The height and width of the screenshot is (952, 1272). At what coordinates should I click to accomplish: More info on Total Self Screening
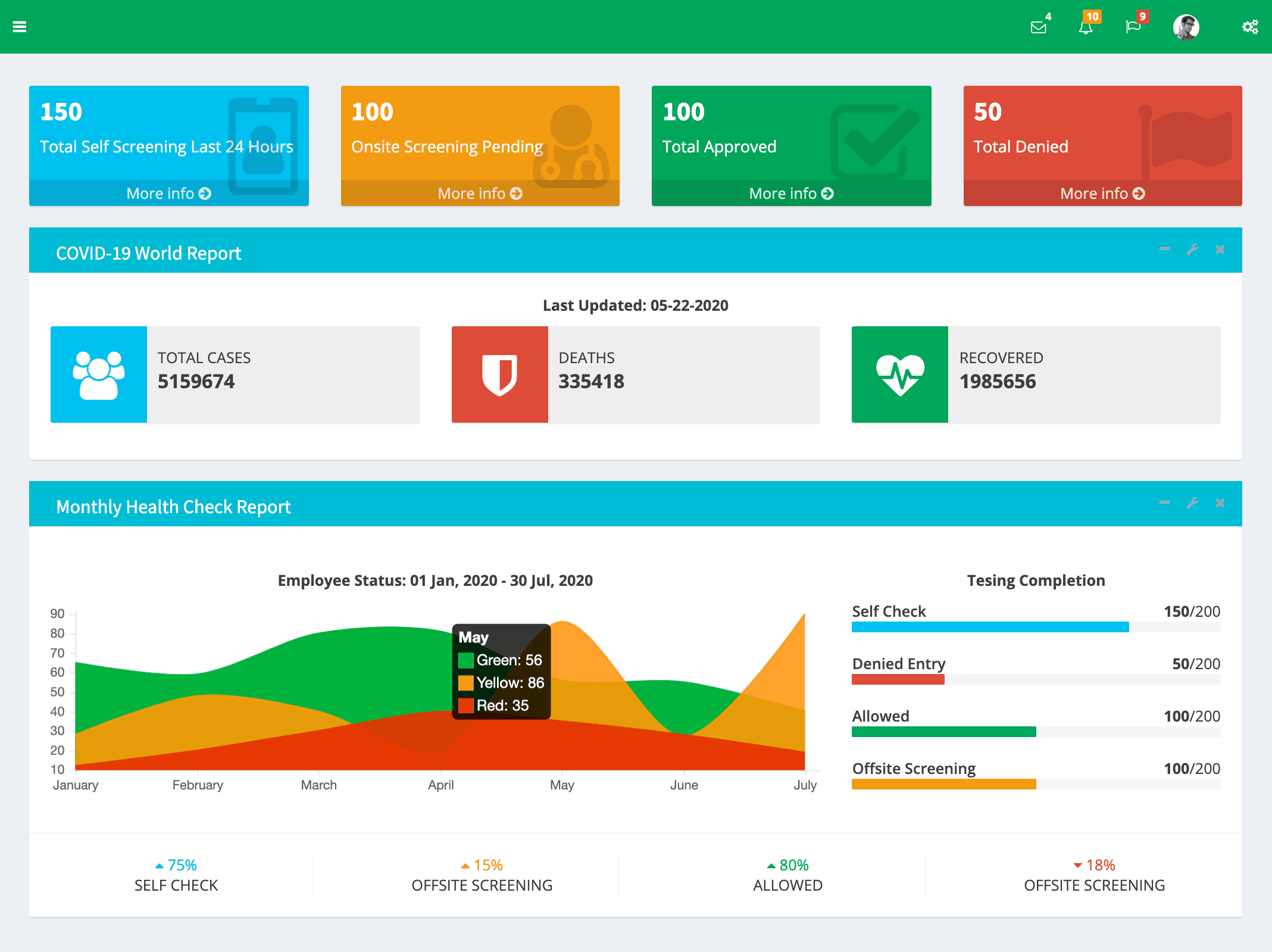169,193
